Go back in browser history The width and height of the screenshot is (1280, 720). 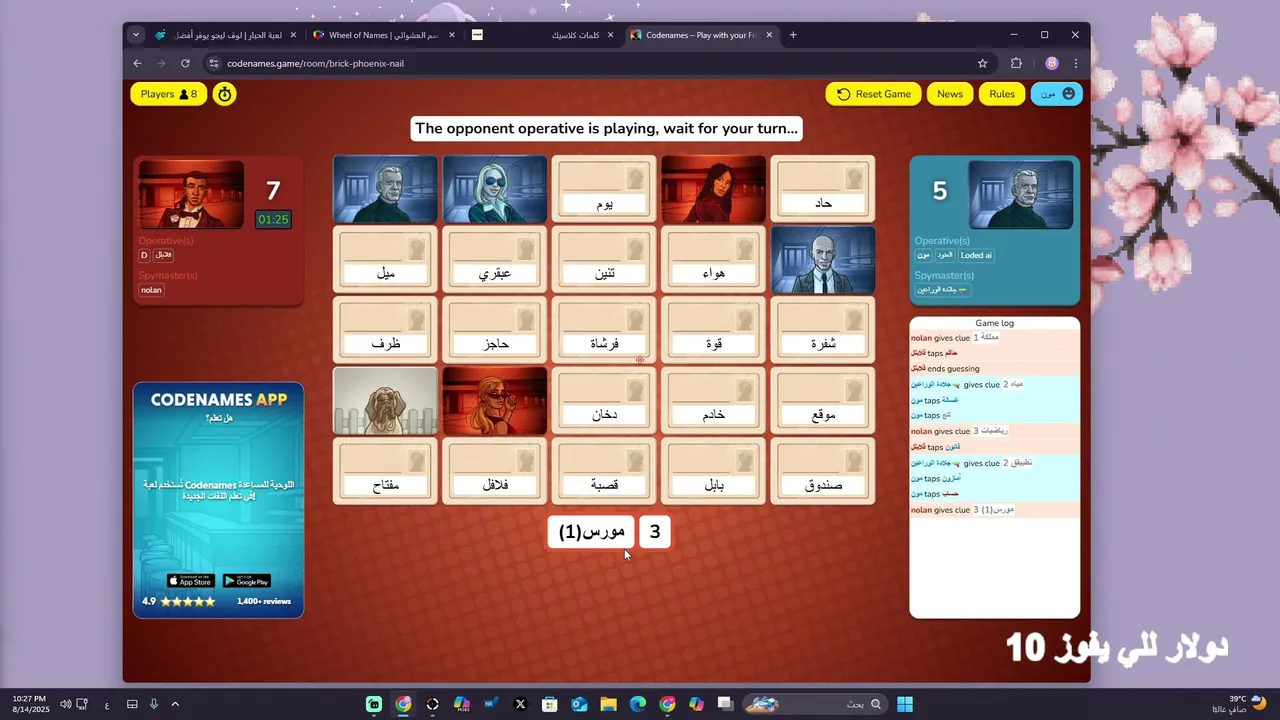138,63
